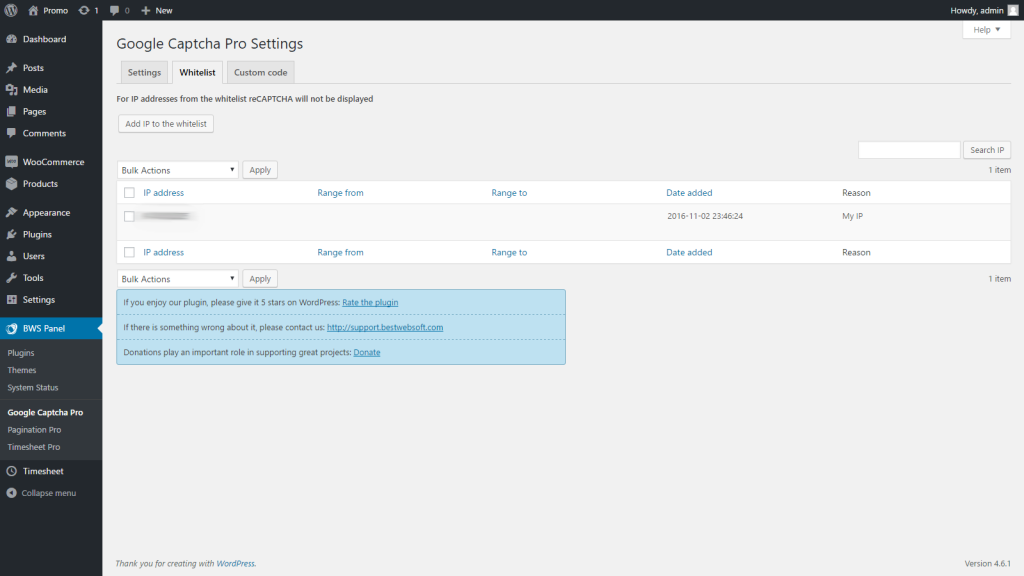Image resolution: width=1024 pixels, height=576 pixels.
Task: Switch to the Settings tab
Action: click(144, 72)
